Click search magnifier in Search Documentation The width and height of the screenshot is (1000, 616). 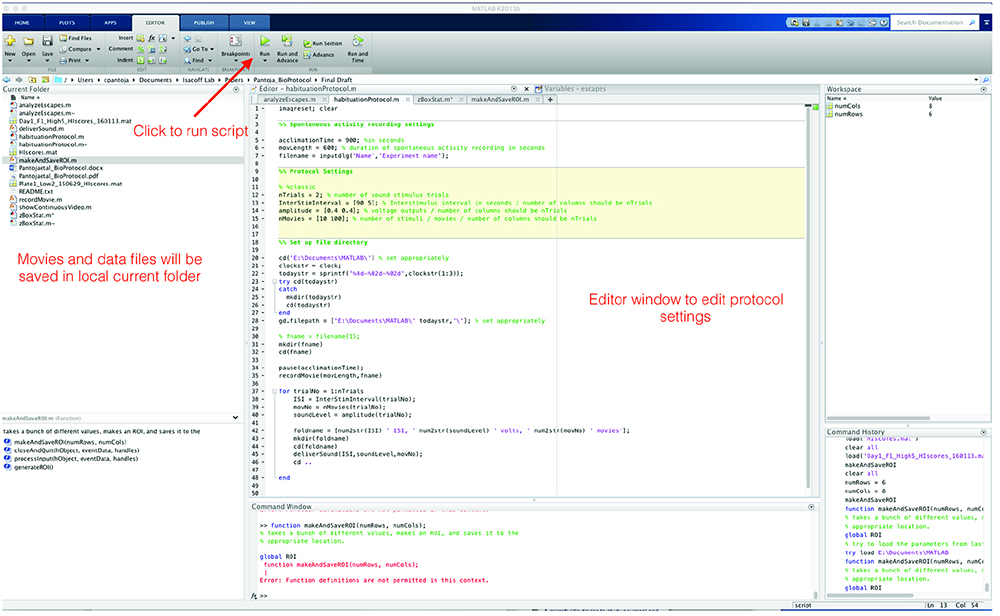click(x=972, y=22)
